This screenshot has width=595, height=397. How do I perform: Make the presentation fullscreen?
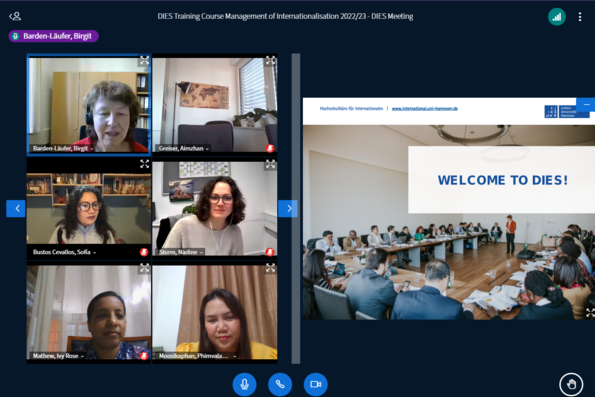click(x=590, y=312)
